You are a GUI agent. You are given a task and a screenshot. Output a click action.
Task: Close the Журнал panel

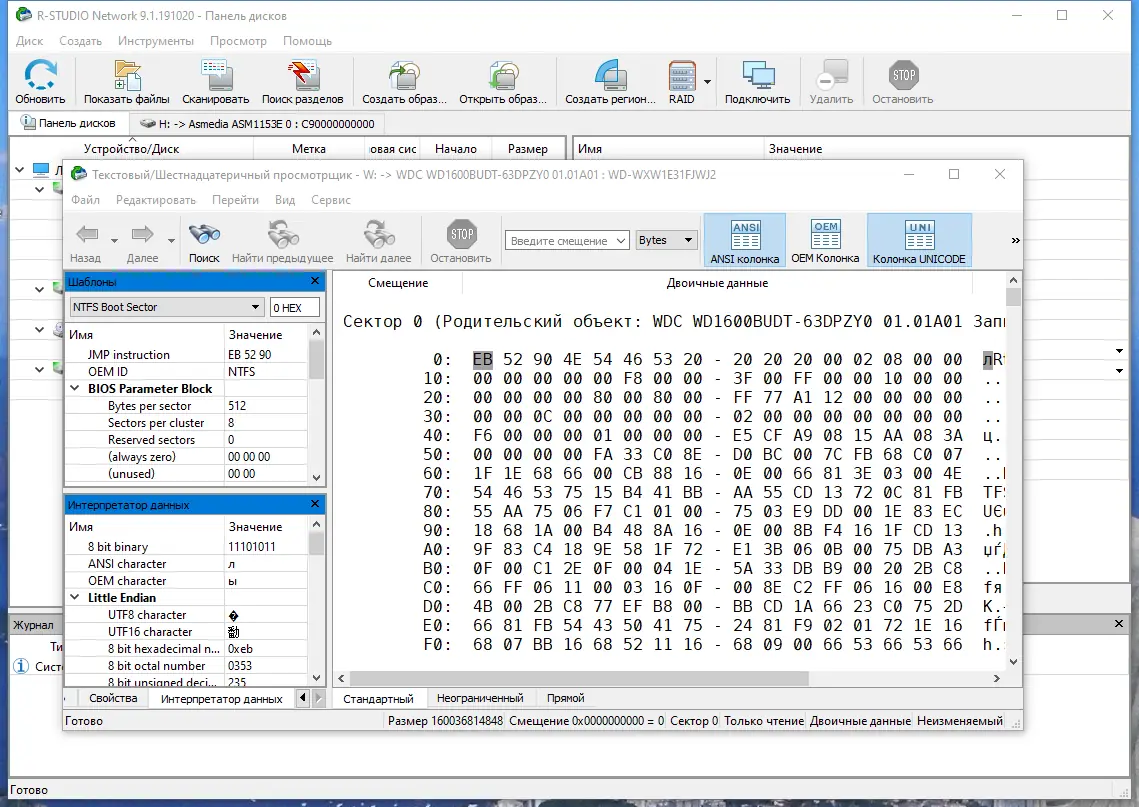pos(1119,624)
